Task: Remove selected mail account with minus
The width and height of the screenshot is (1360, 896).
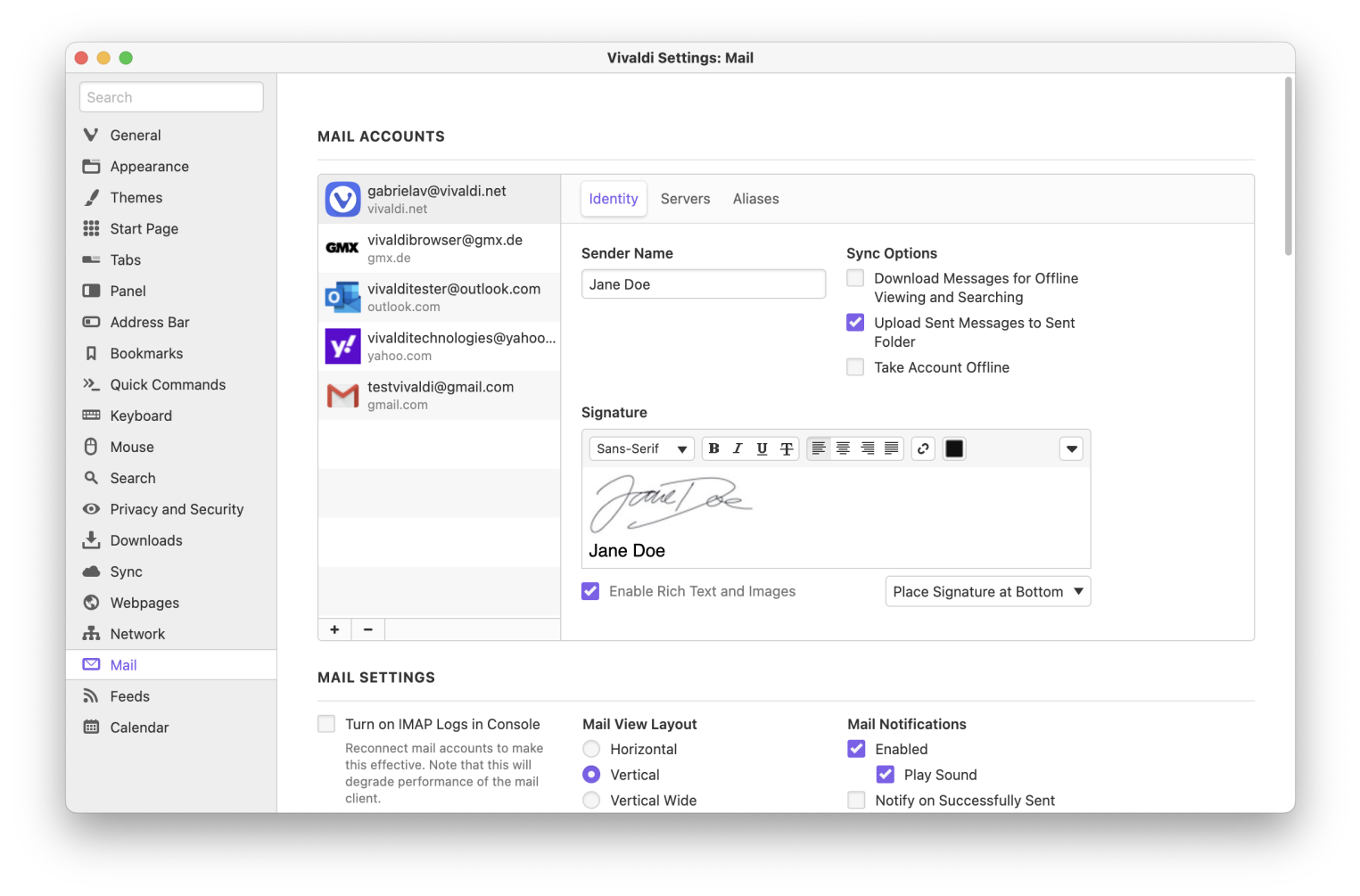Action: click(368, 629)
